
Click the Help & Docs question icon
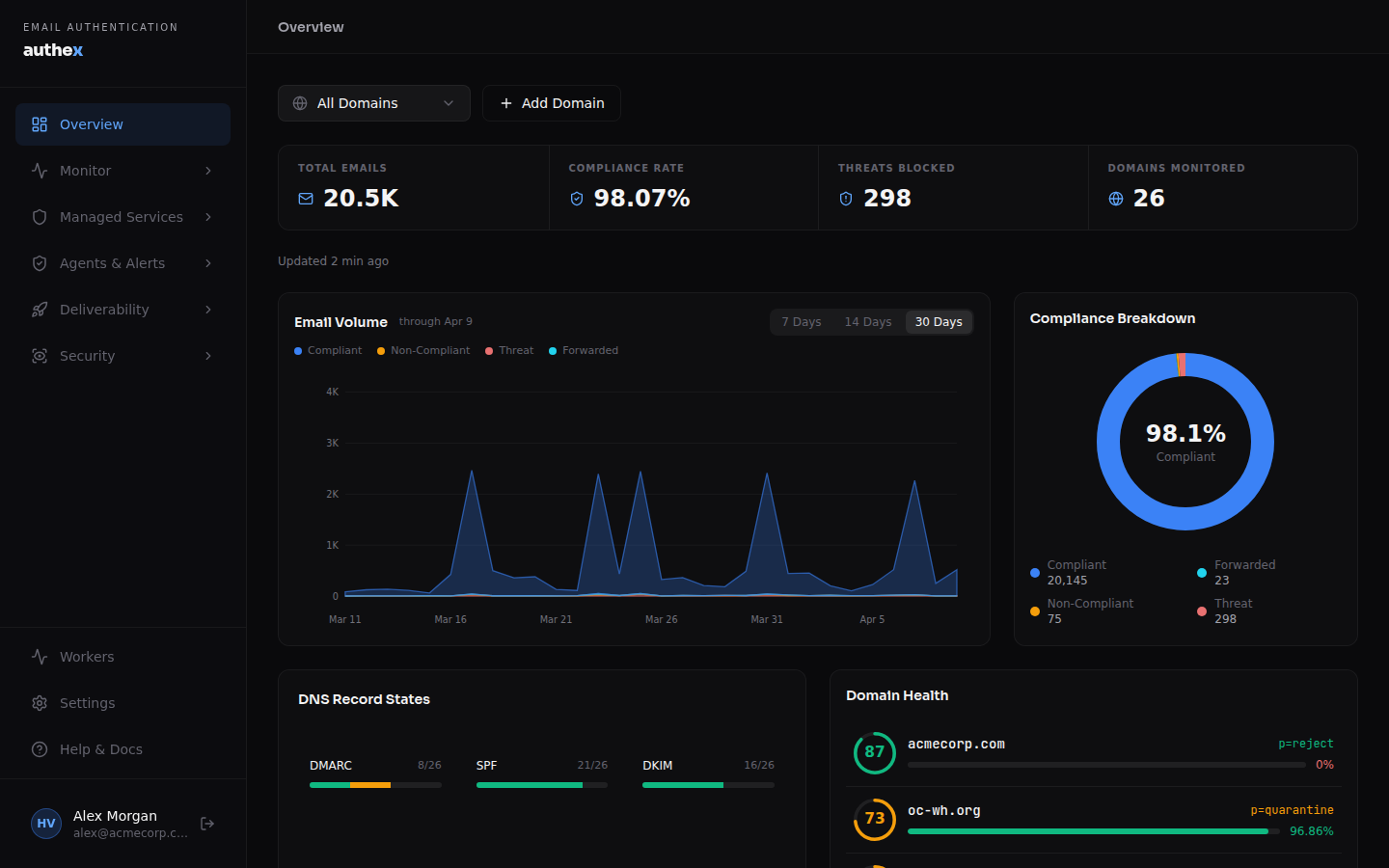pyautogui.click(x=40, y=749)
